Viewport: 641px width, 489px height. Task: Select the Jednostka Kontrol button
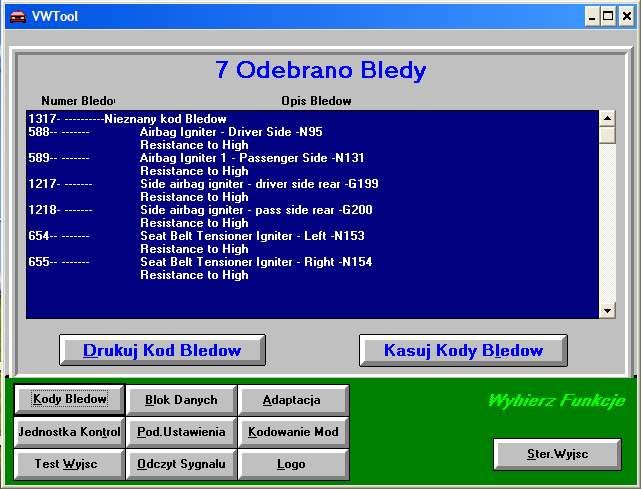point(69,432)
